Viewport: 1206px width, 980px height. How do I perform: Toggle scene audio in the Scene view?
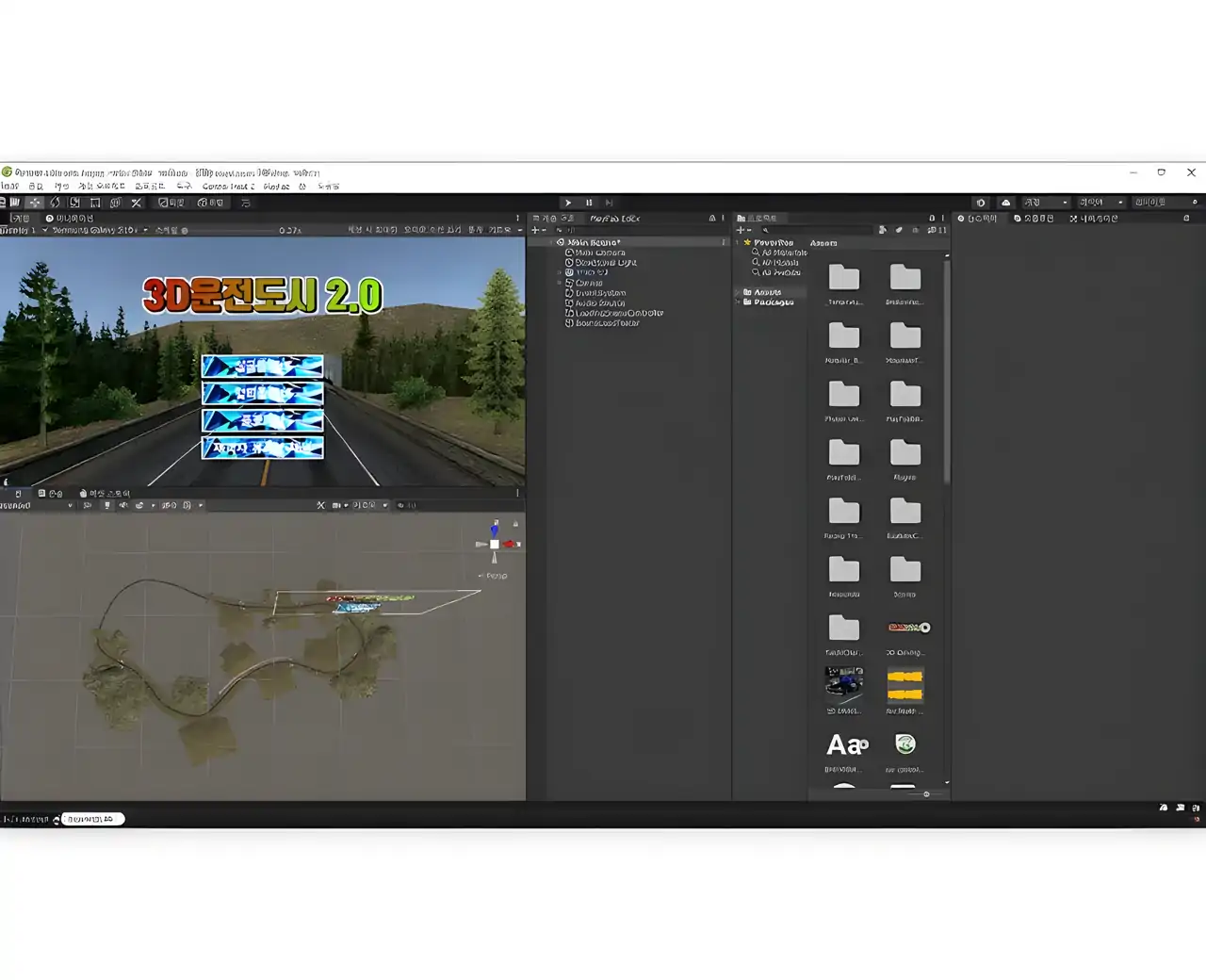coord(122,505)
